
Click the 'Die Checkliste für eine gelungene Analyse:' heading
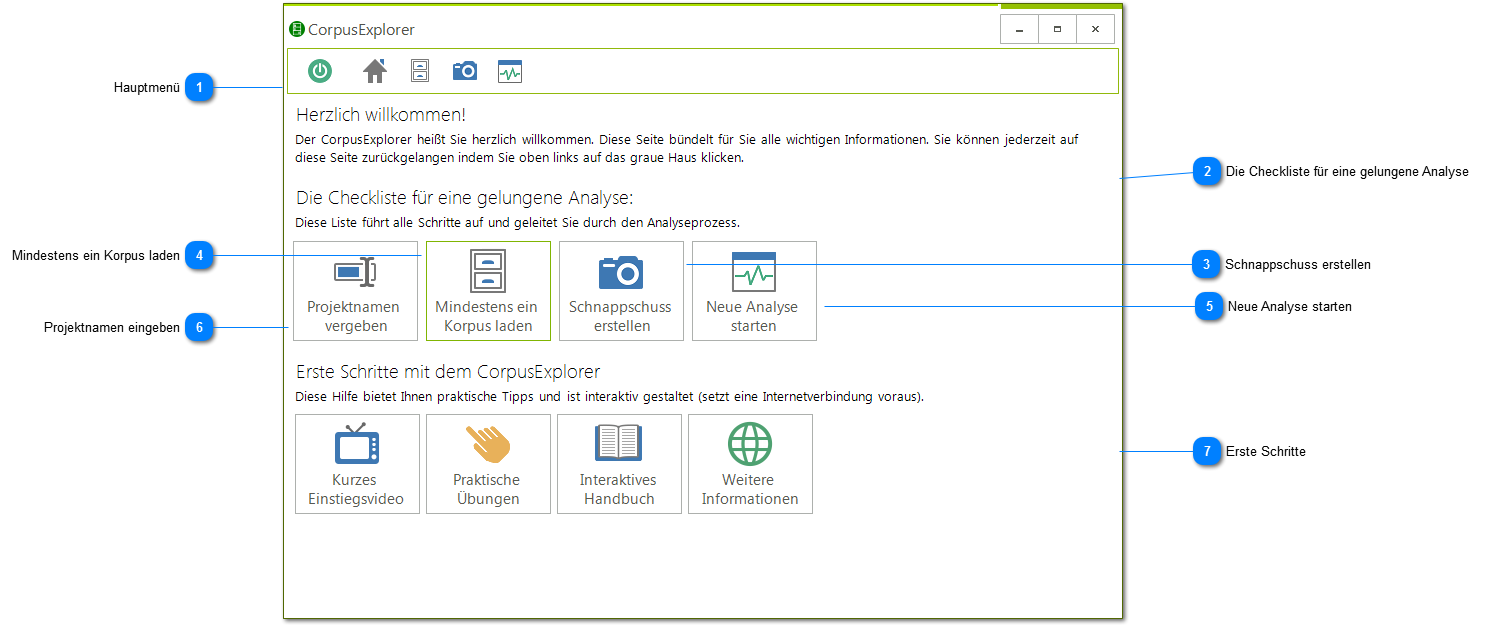pos(465,198)
